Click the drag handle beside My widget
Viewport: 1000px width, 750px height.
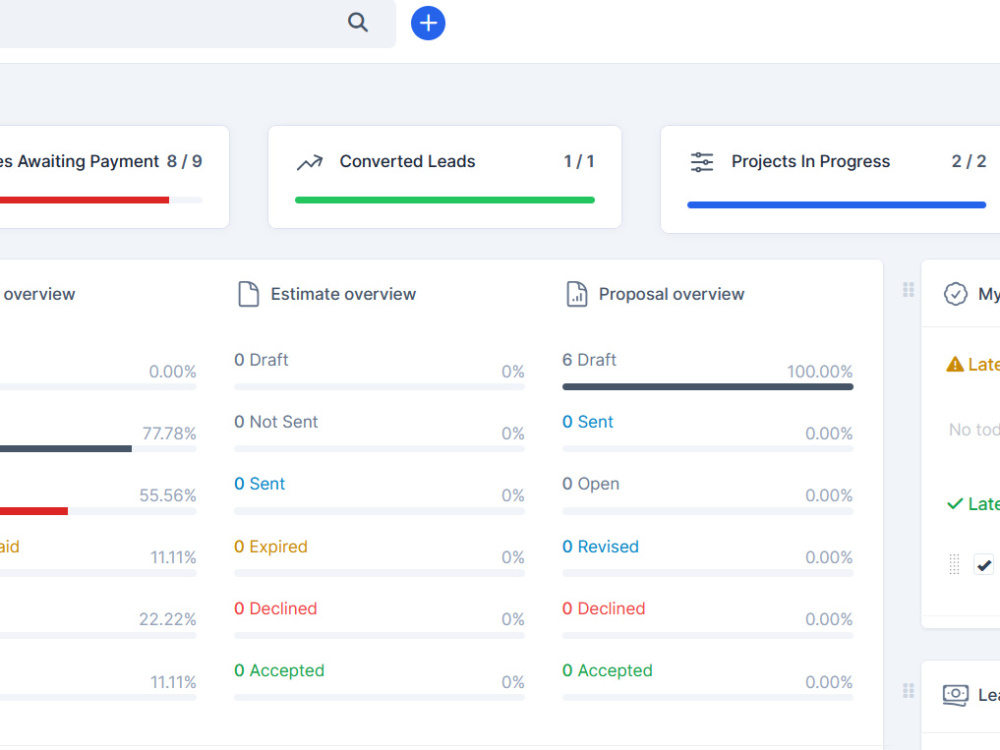point(909,290)
